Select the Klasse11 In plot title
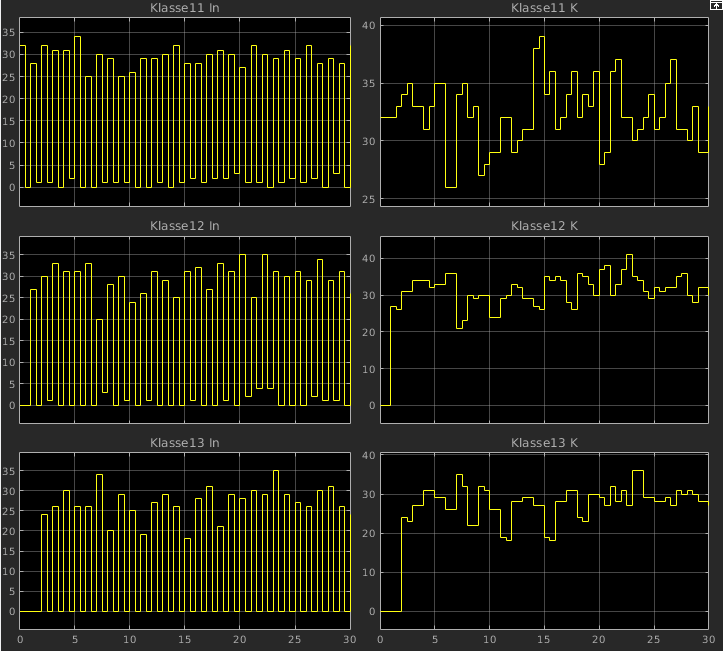The width and height of the screenshot is (723, 651). 184,8
